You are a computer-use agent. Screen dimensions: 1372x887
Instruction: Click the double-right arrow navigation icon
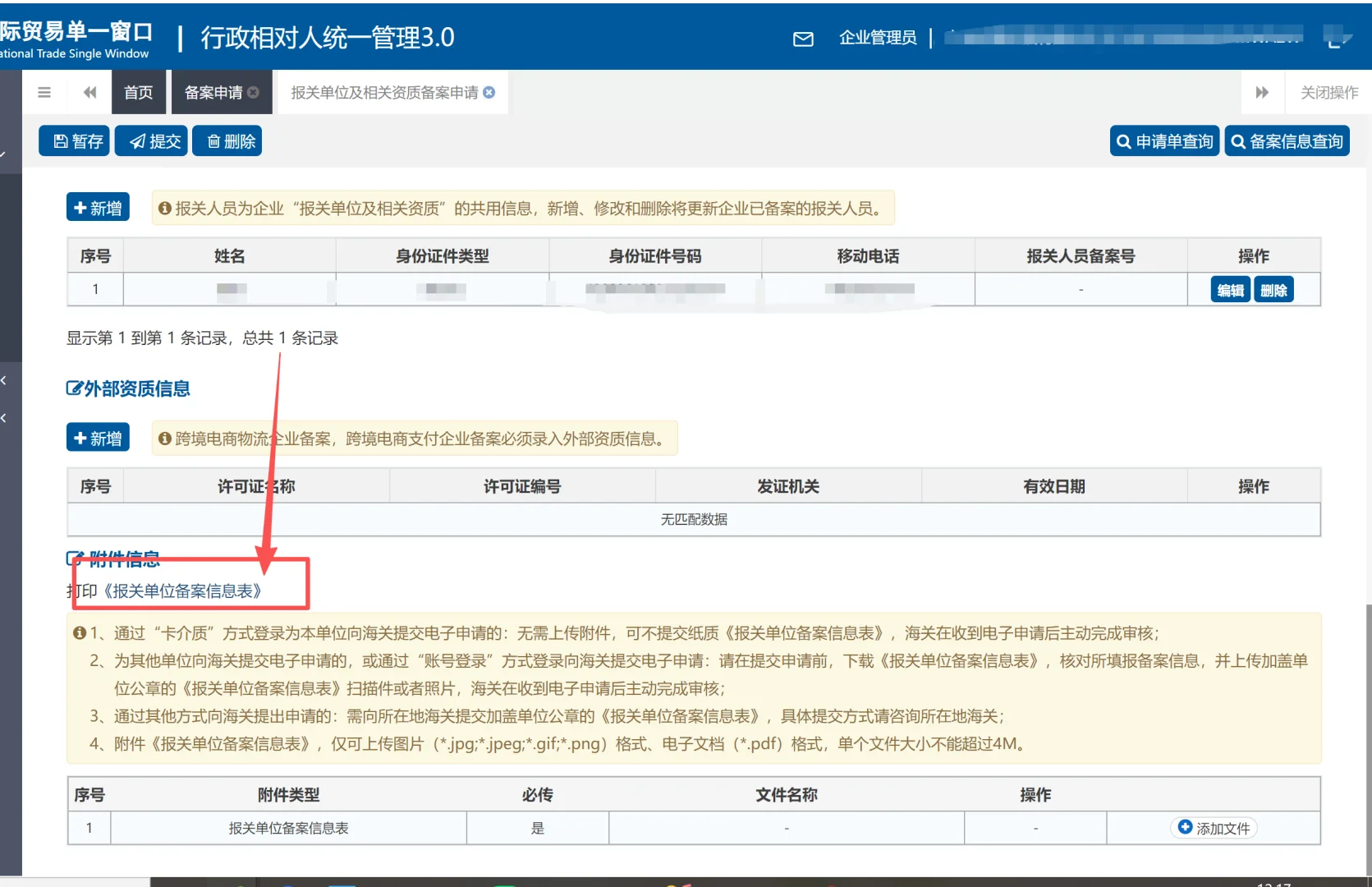1262,92
